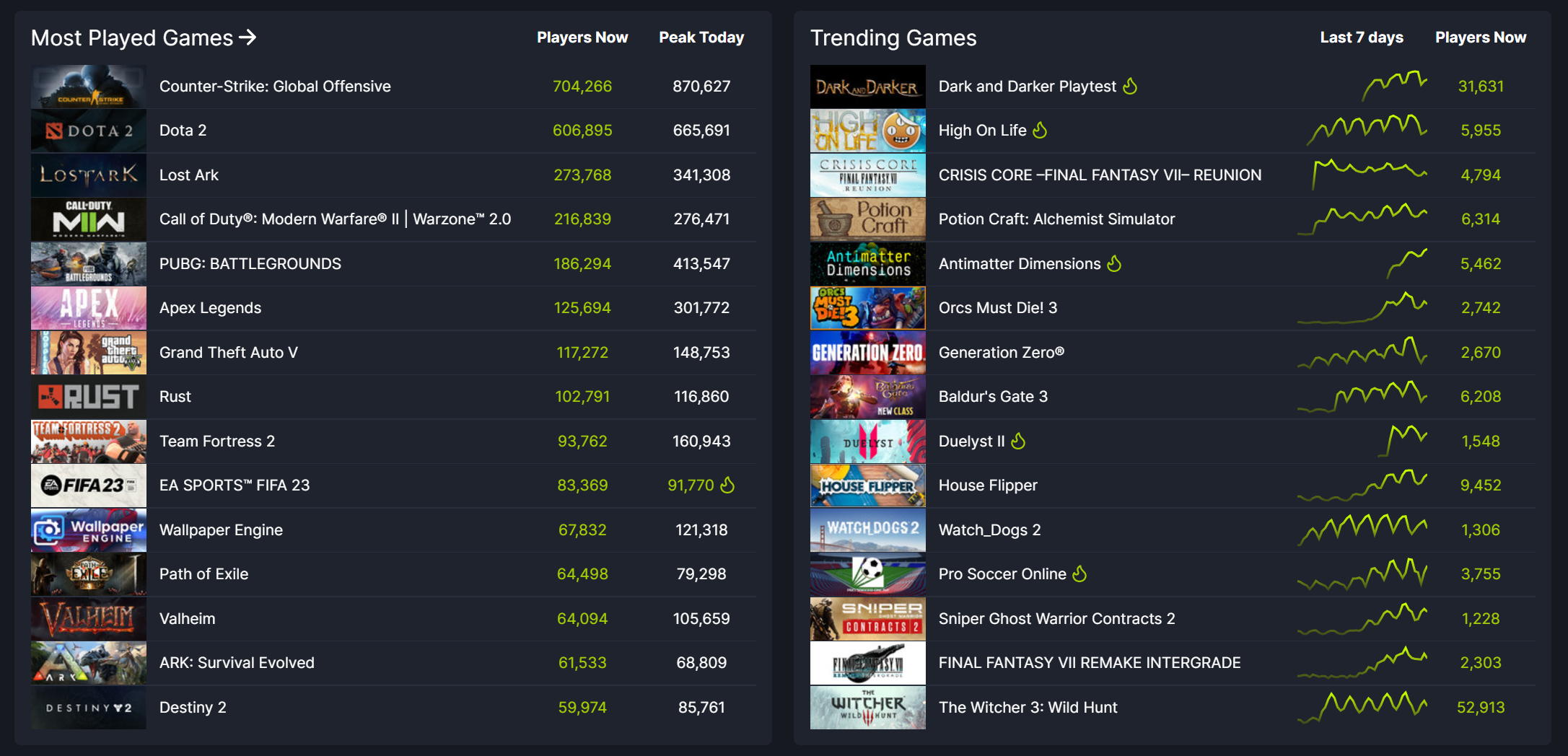Click the flame icon next to FIFA 23's peak 91,770

click(727, 485)
